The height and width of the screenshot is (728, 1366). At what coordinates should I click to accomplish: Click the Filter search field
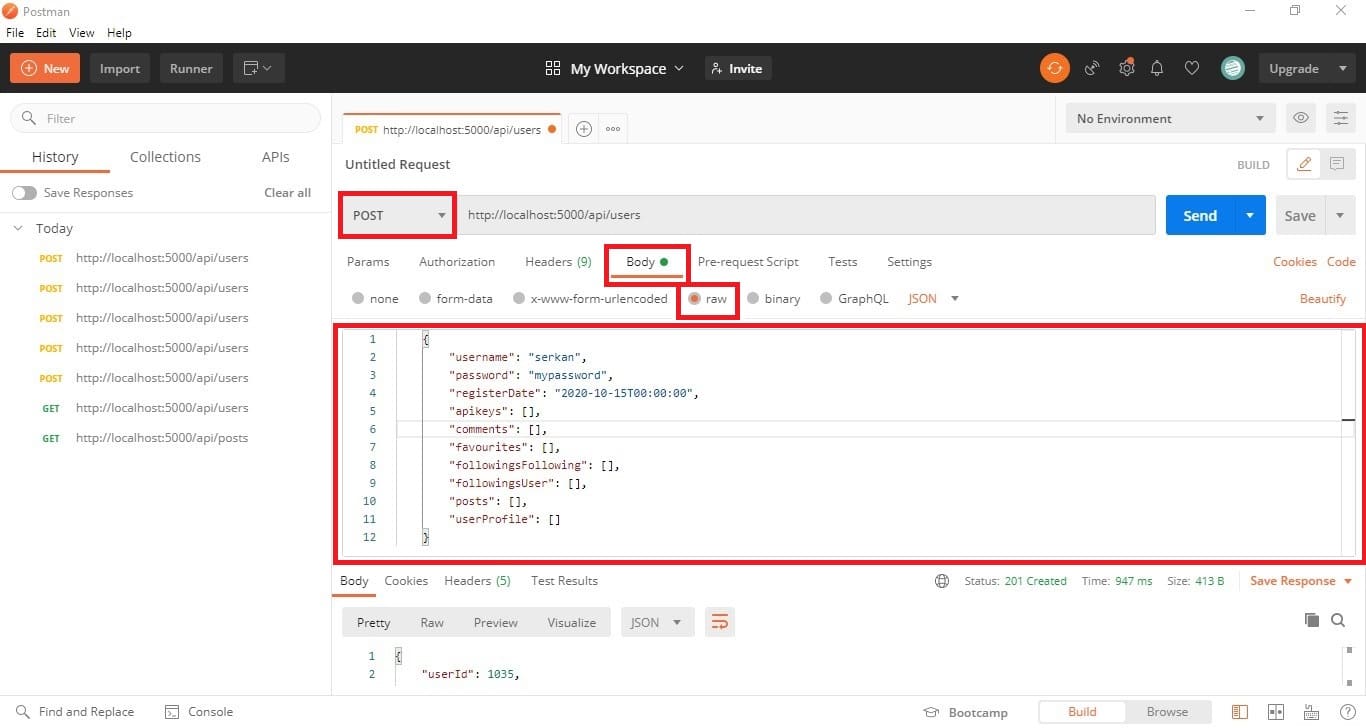pyautogui.click(x=165, y=118)
